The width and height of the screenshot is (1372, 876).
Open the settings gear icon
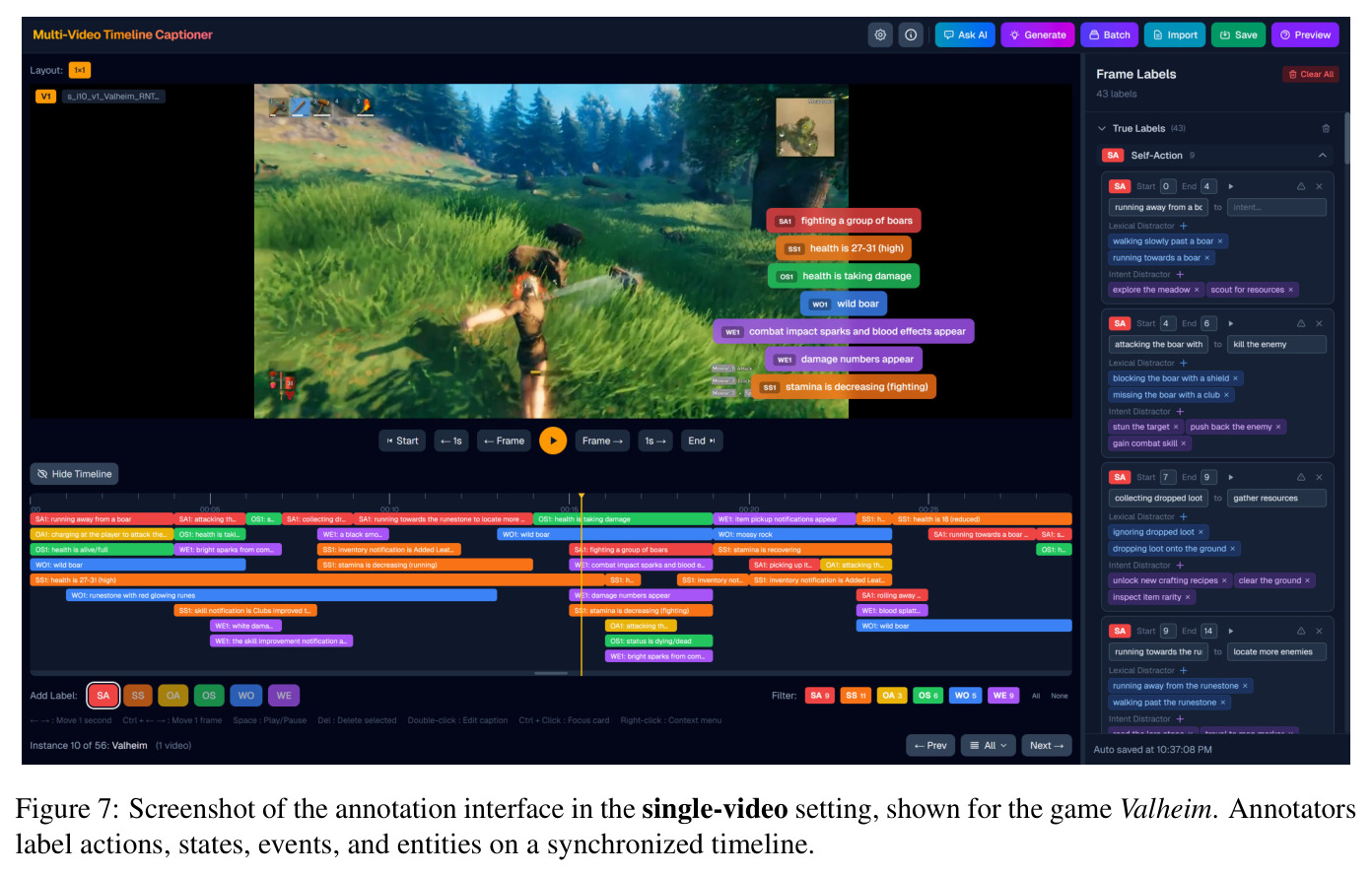click(x=880, y=34)
